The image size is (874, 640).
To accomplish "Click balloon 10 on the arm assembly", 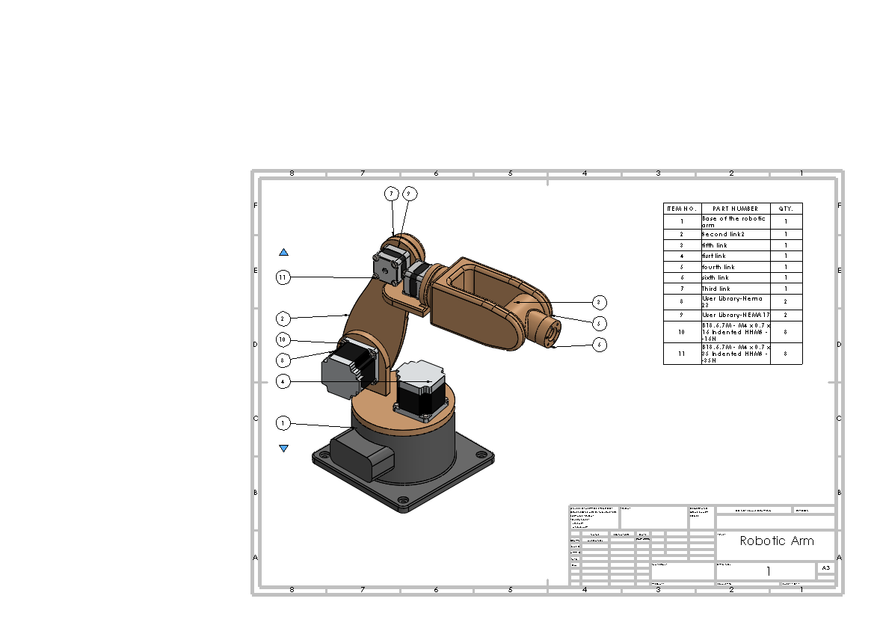I will pyautogui.click(x=283, y=337).
